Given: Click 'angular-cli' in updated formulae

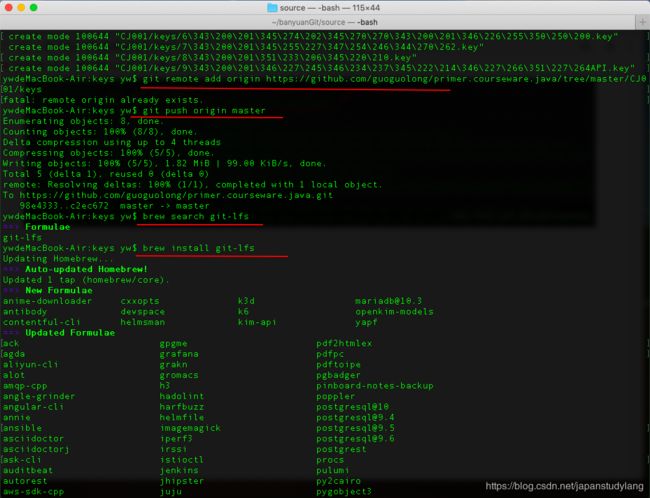Looking at the screenshot, I should [x=33, y=407].
